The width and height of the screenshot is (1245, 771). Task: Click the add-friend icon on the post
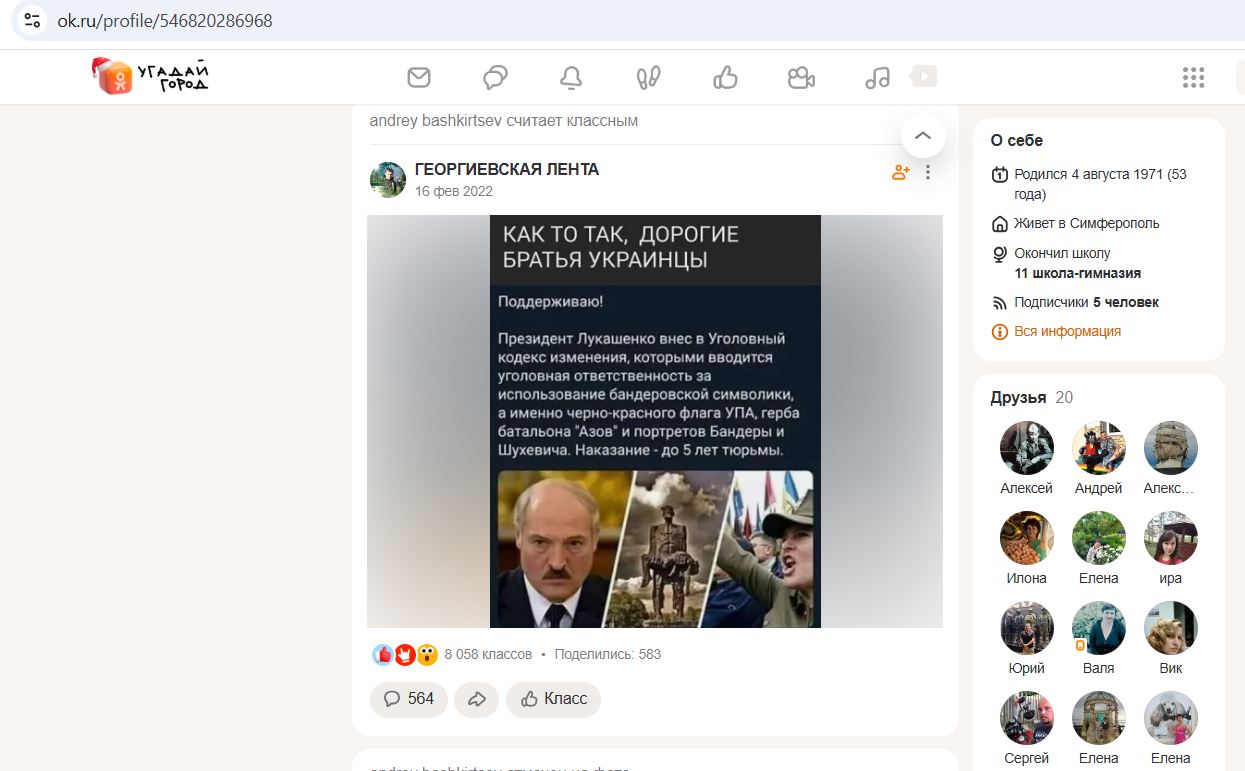click(x=901, y=172)
